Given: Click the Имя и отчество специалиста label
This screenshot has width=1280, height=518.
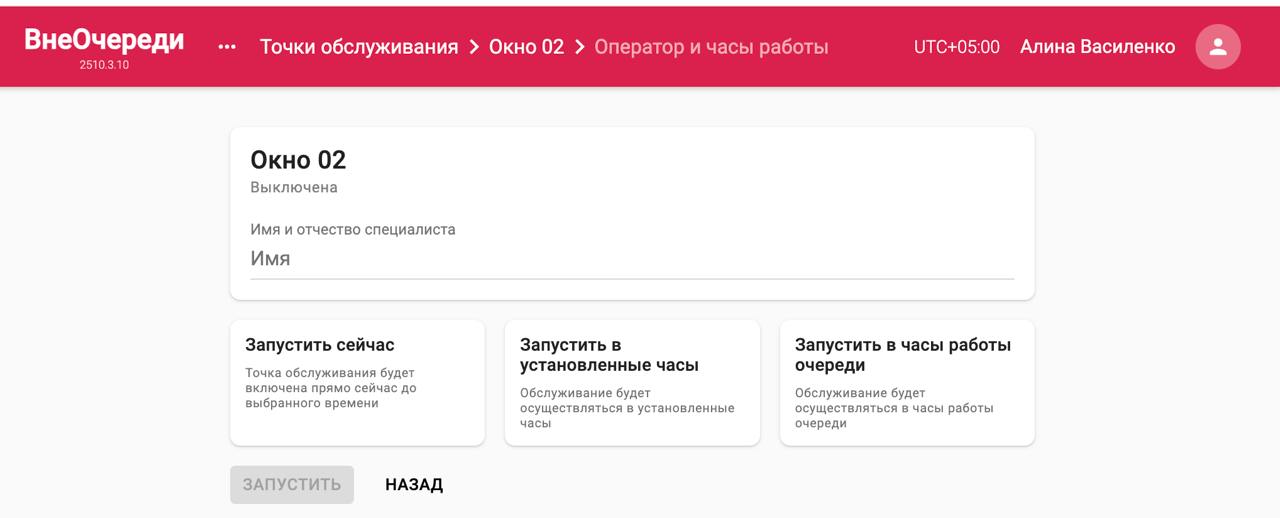Looking at the screenshot, I should (353, 229).
